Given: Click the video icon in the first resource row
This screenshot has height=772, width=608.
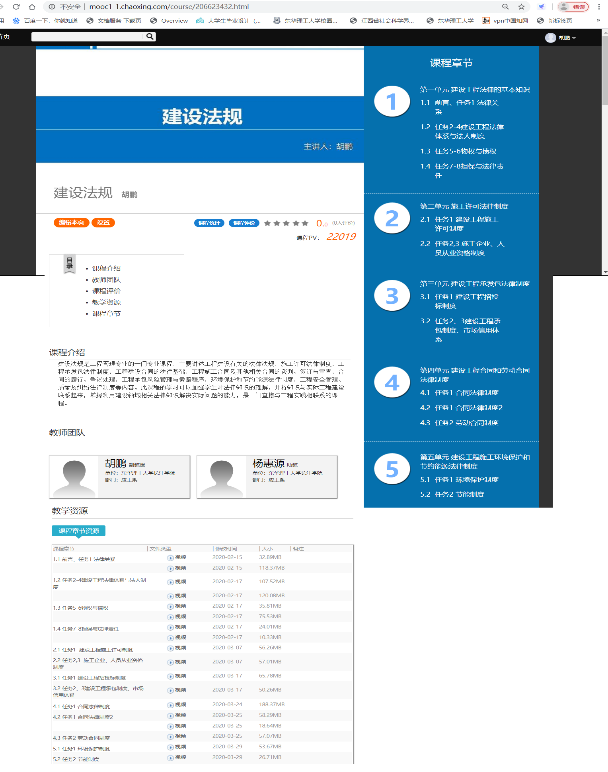Looking at the screenshot, I should click(x=170, y=558).
